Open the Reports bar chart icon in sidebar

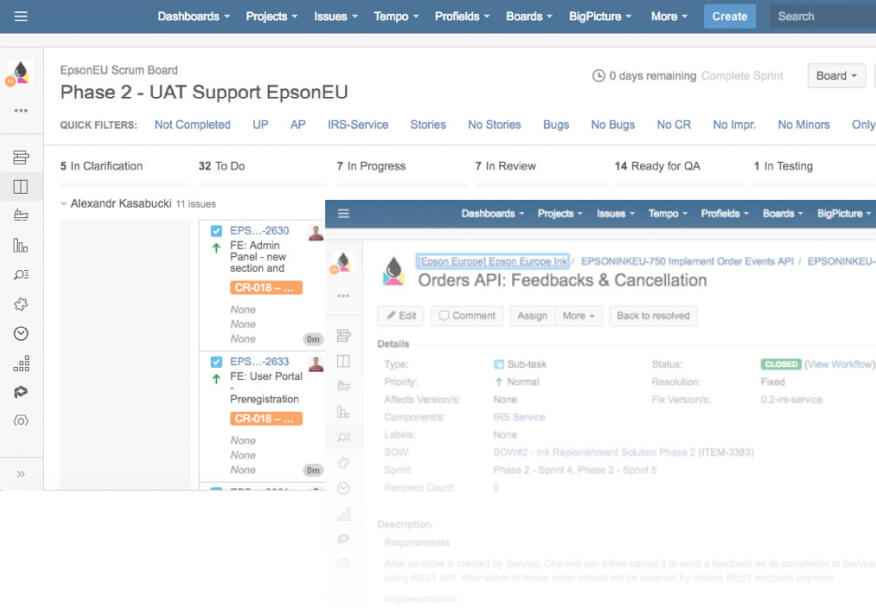[21, 245]
